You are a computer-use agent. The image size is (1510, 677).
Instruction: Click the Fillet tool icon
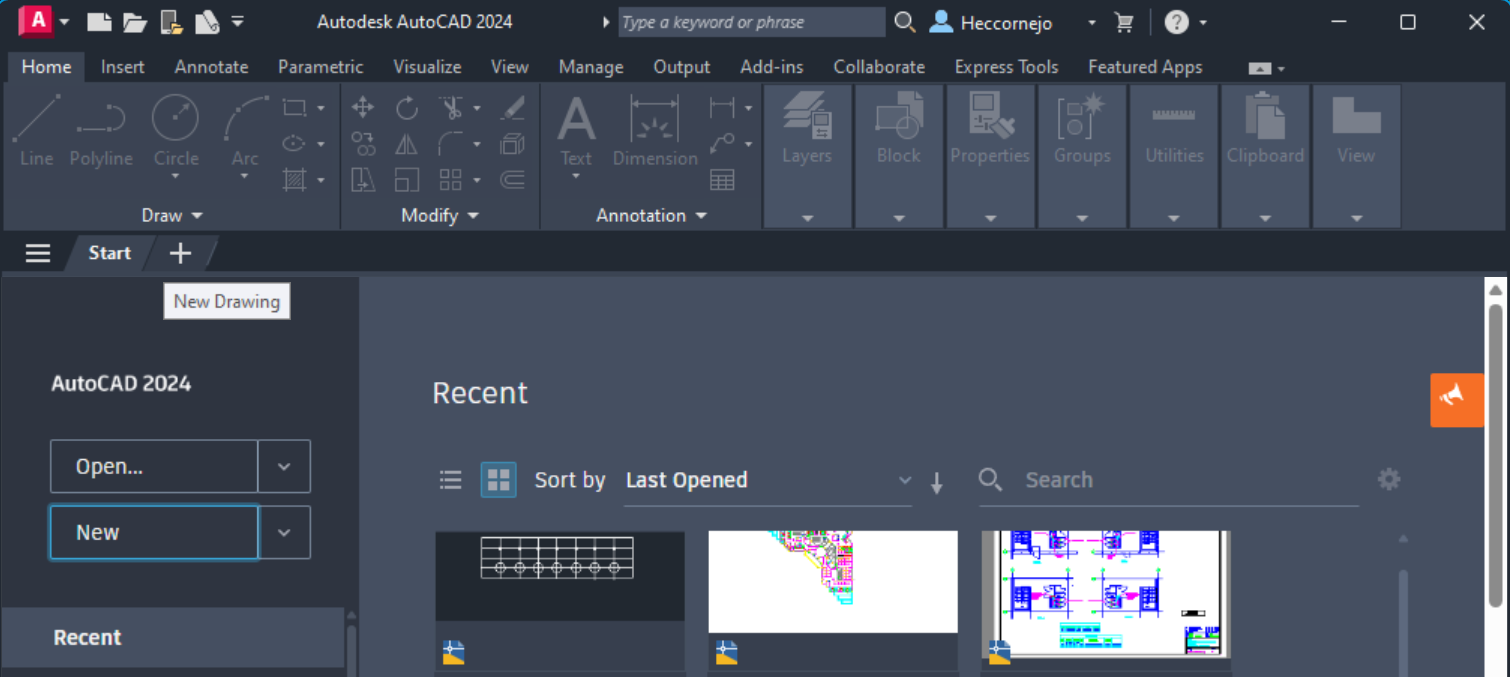[x=451, y=144]
